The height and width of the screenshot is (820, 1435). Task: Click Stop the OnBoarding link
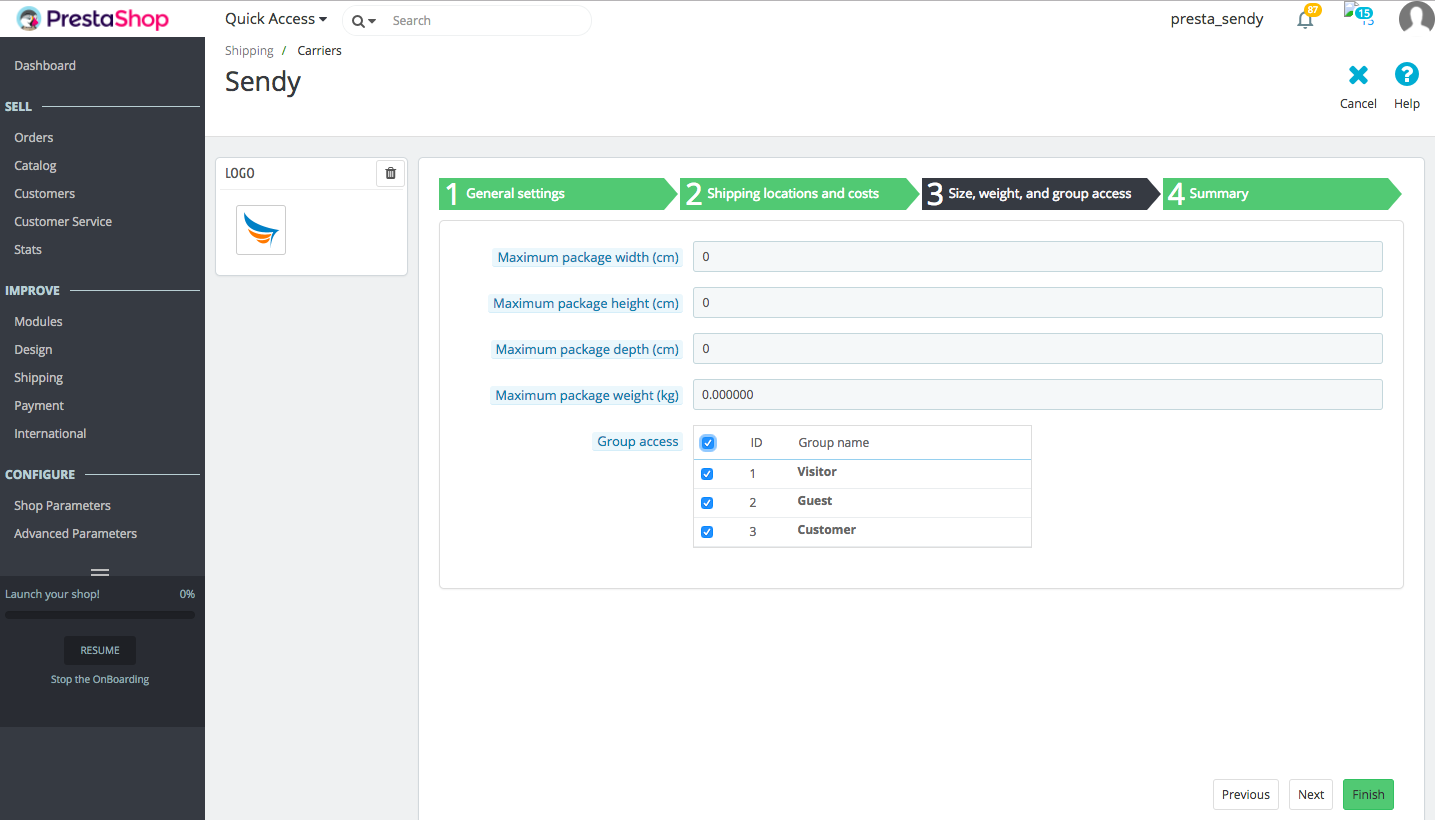pos(100,679)
